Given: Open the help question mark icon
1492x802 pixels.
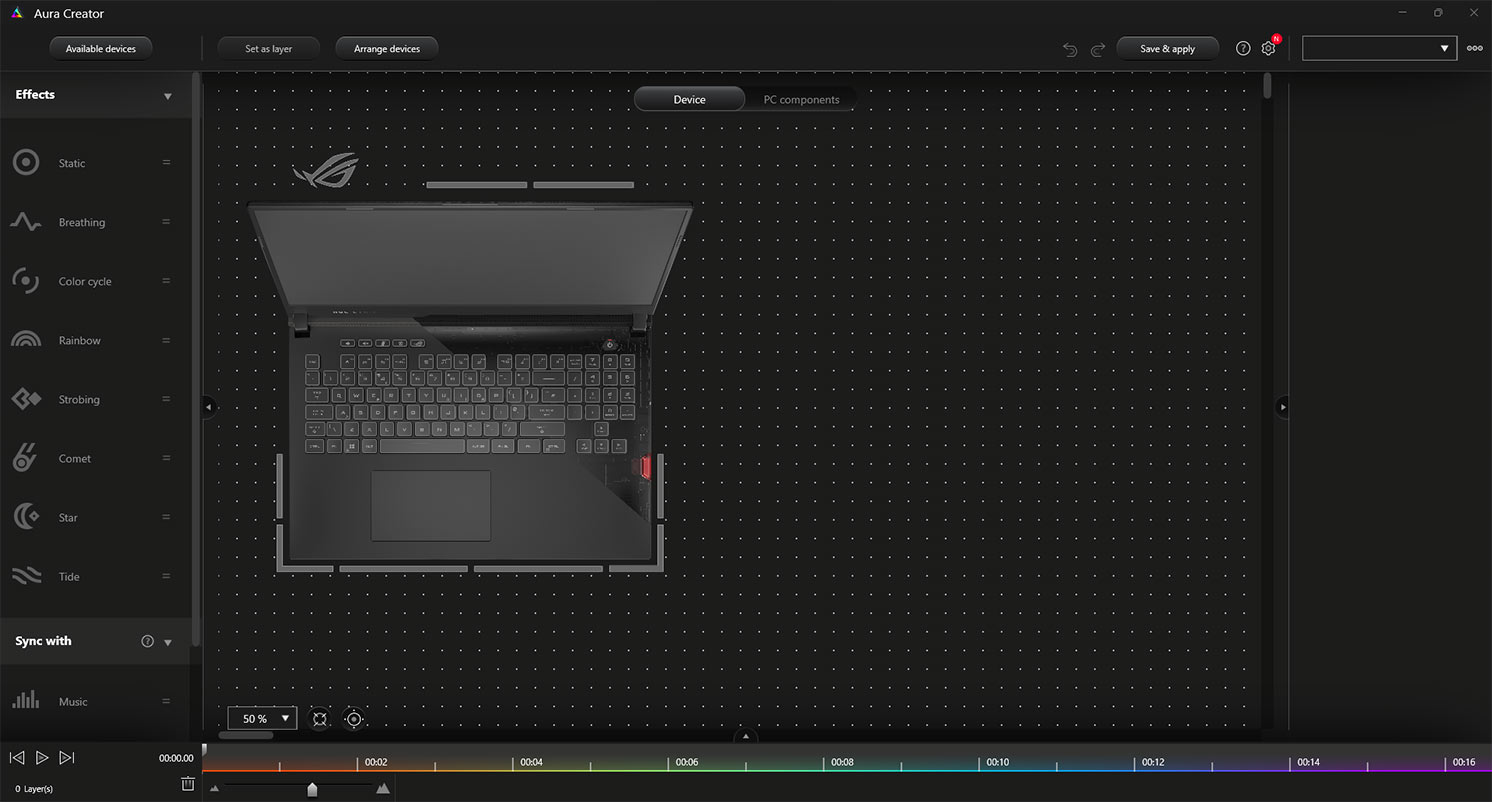Looking at the screenshot, I should 1243,48.
